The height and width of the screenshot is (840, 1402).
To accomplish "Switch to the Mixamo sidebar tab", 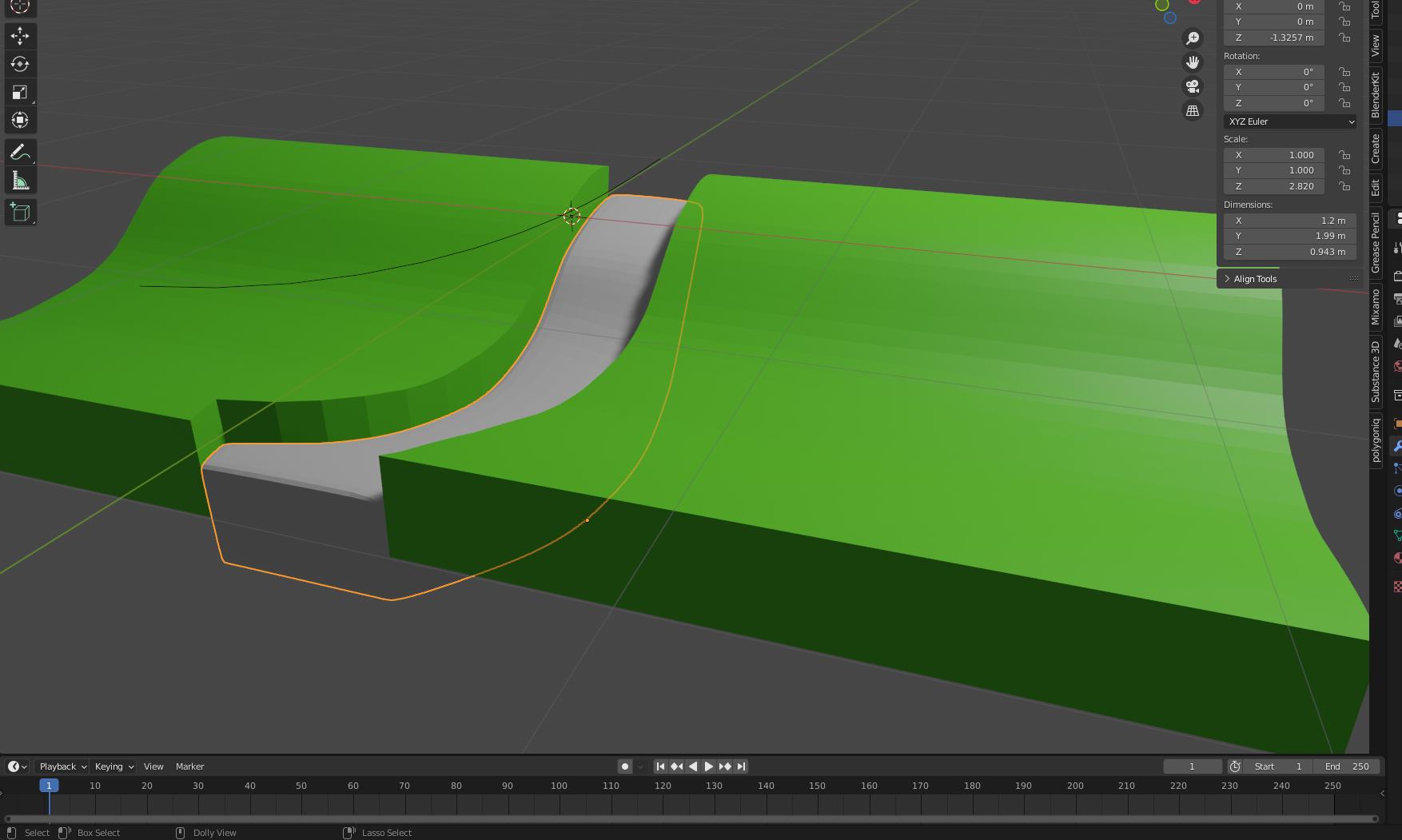I will [1376, 307].
